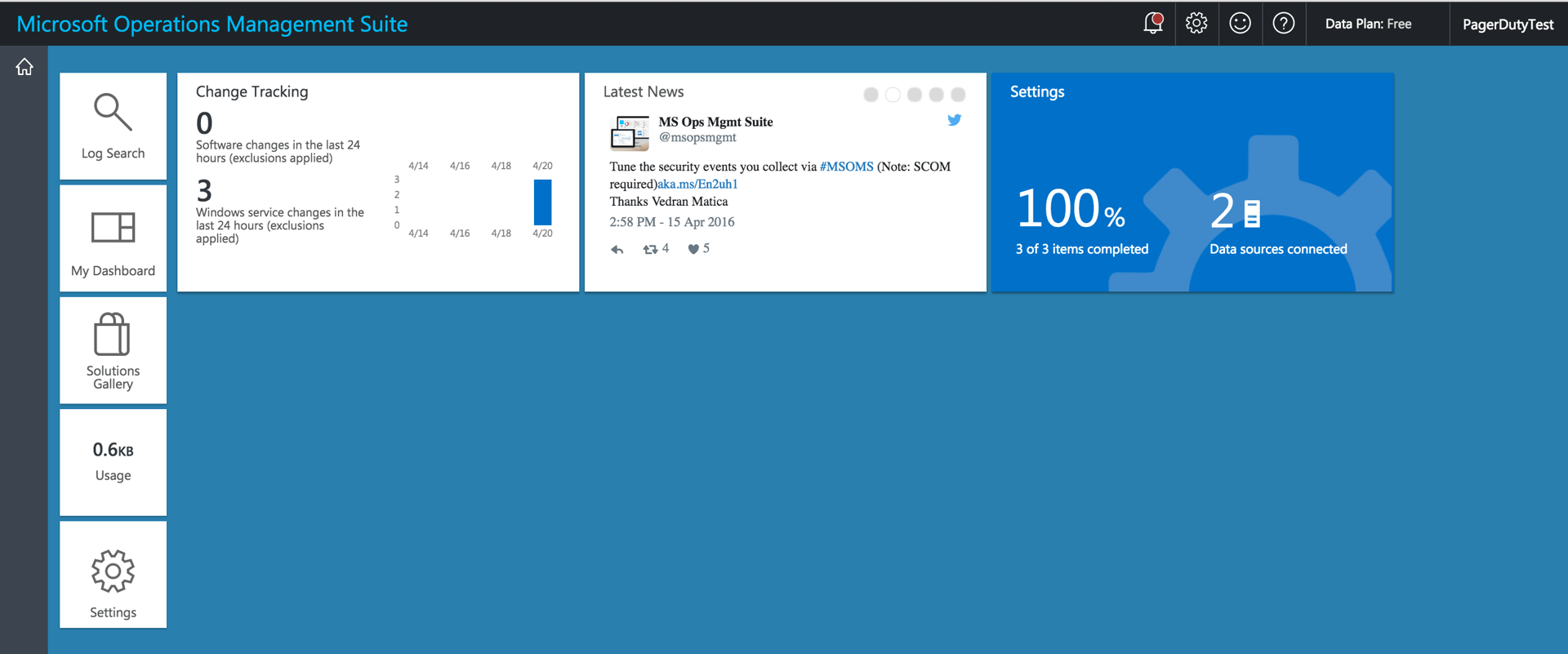
Task: Open the My Dashboard tile
Action: (x=113, y=238)
